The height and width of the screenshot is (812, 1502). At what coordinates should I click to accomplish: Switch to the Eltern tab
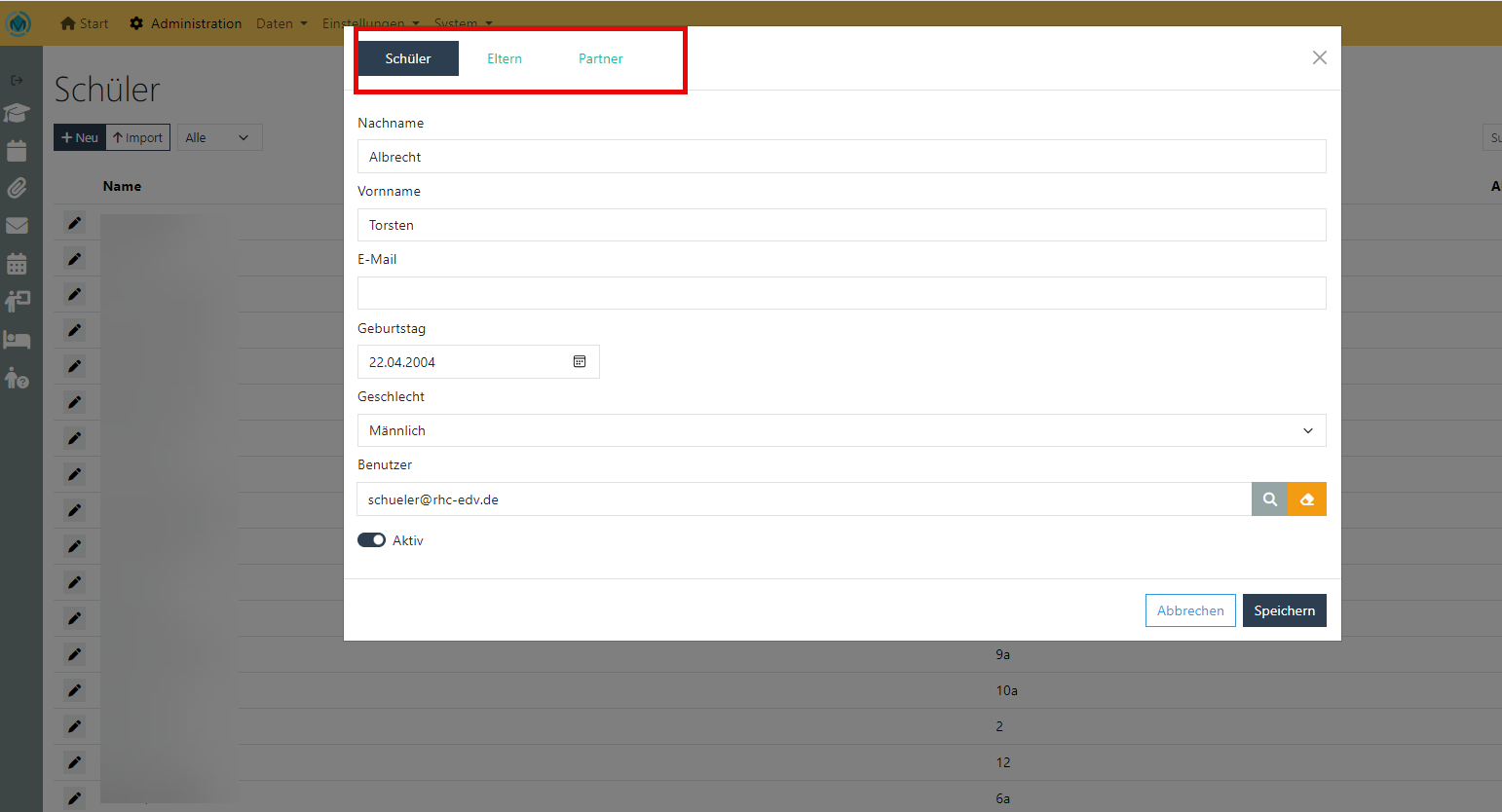[505, 58]
